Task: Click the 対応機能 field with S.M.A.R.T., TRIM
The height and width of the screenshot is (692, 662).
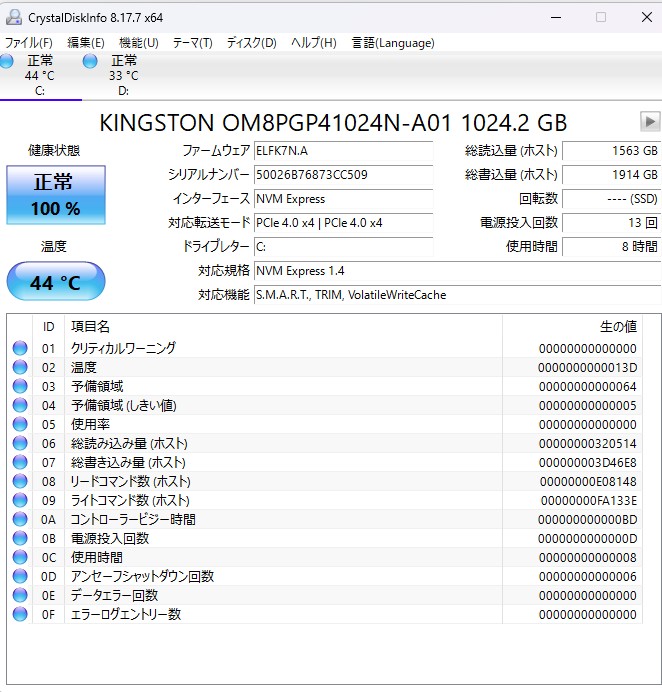Action: pyautogui.click(x=458, y=294)
